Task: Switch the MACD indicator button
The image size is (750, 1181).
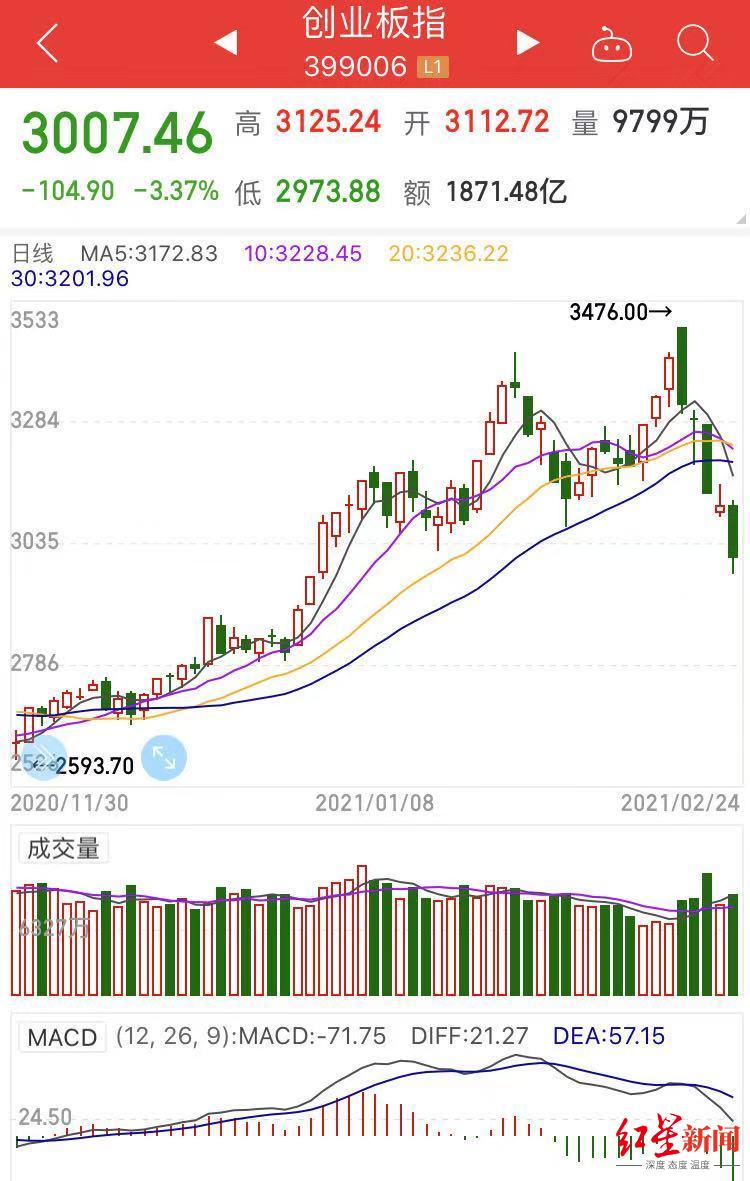Action: (62, 1037)
